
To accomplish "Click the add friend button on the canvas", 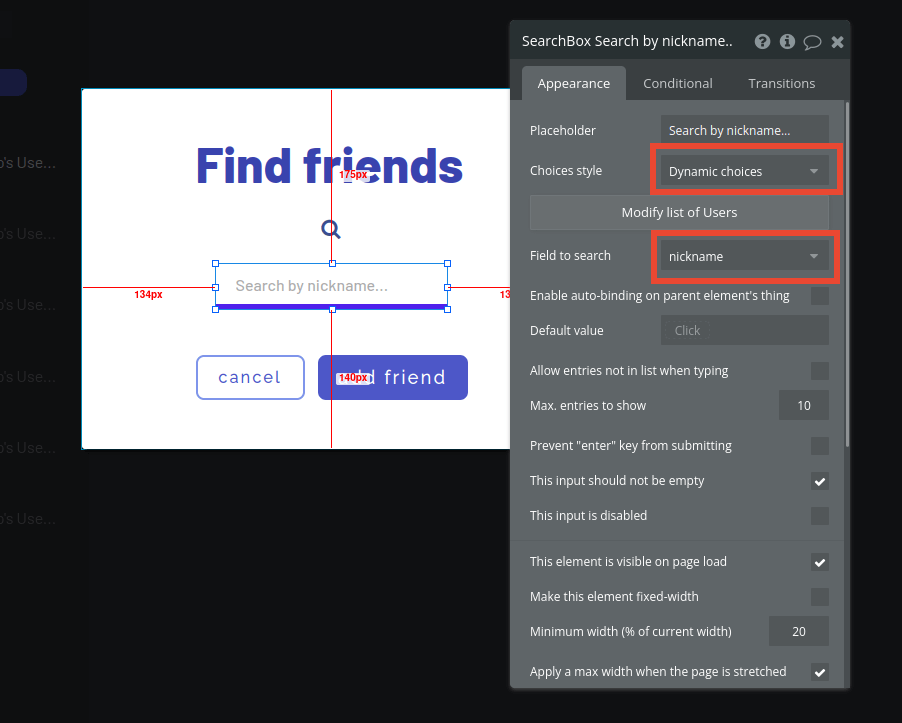I will pyautogui.click(x=392, y=377).
